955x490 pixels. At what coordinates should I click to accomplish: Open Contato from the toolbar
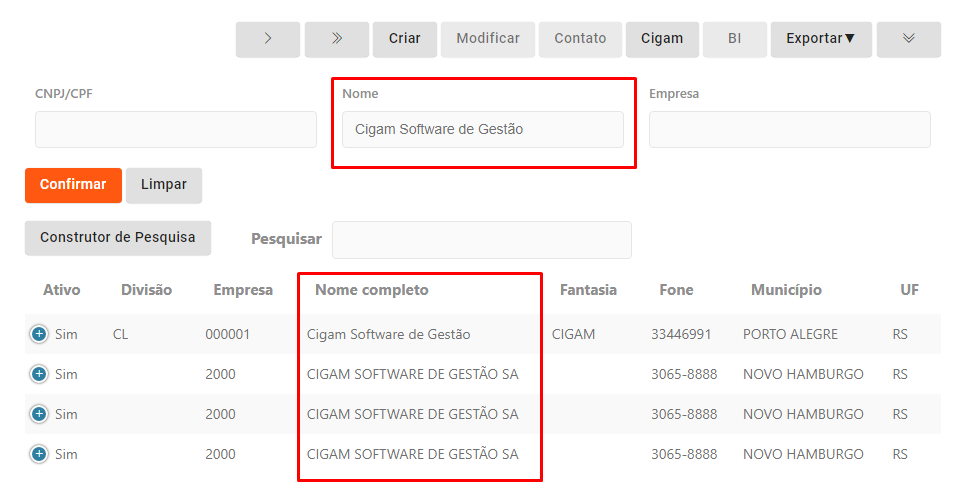point(580,39)
